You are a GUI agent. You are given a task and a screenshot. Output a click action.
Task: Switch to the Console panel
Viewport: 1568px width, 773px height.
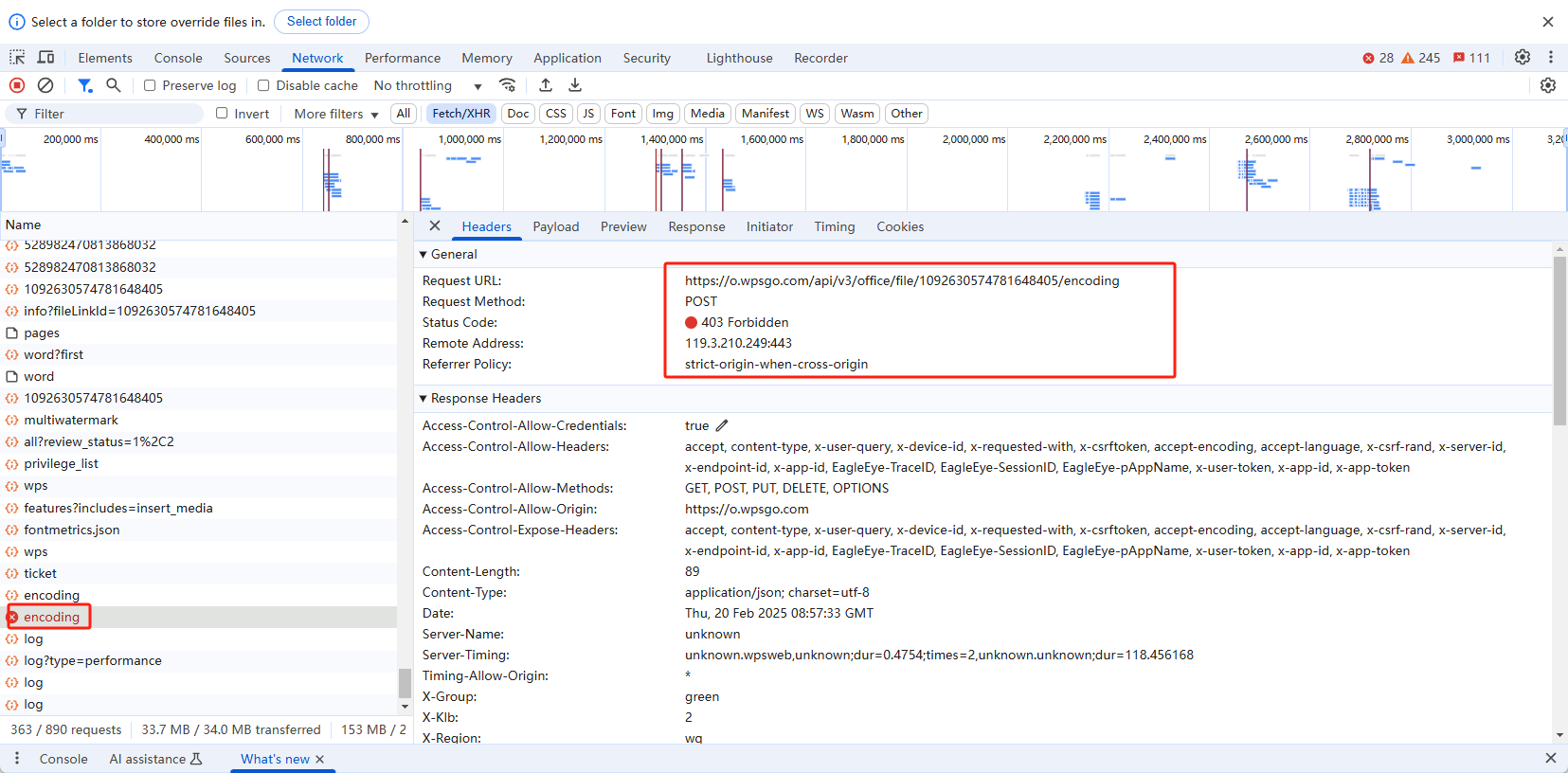(x=178, y=58)
